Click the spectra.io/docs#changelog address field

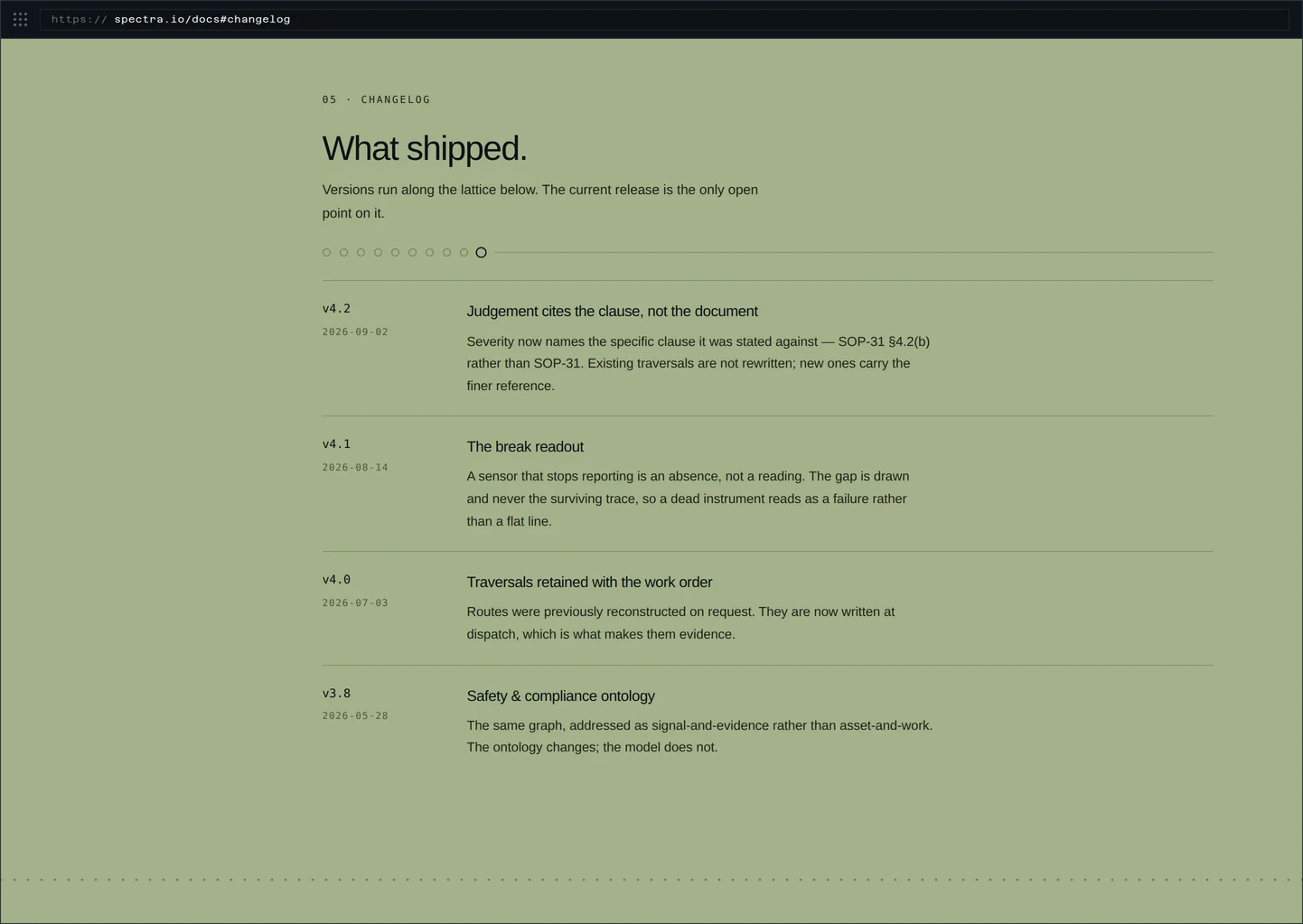point(664,19)
